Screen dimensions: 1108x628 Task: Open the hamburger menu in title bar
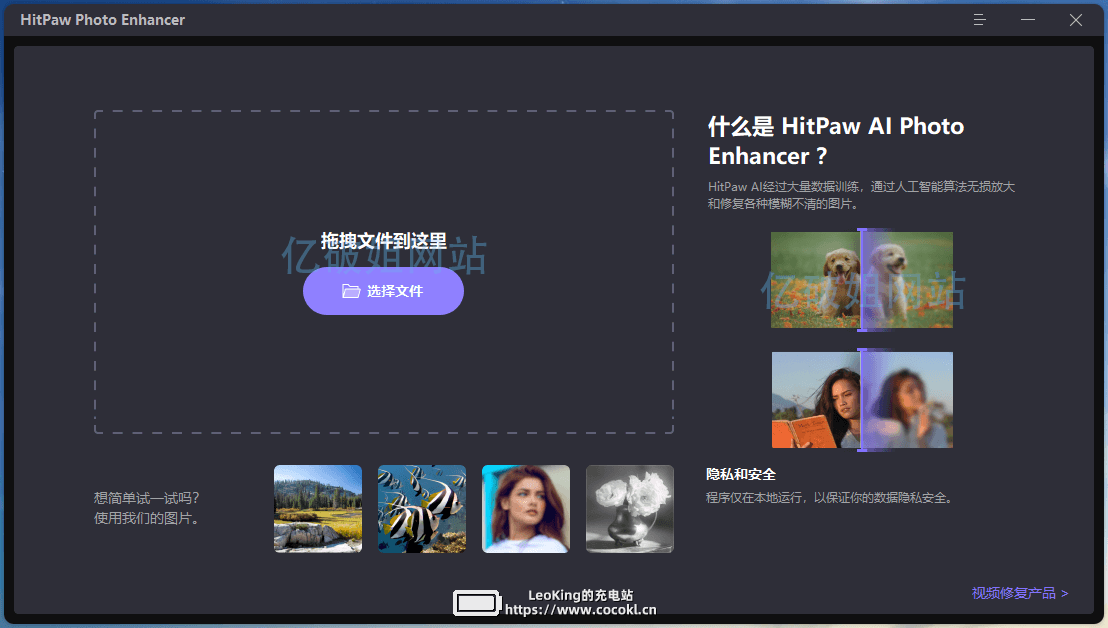[x=979, y=20]
